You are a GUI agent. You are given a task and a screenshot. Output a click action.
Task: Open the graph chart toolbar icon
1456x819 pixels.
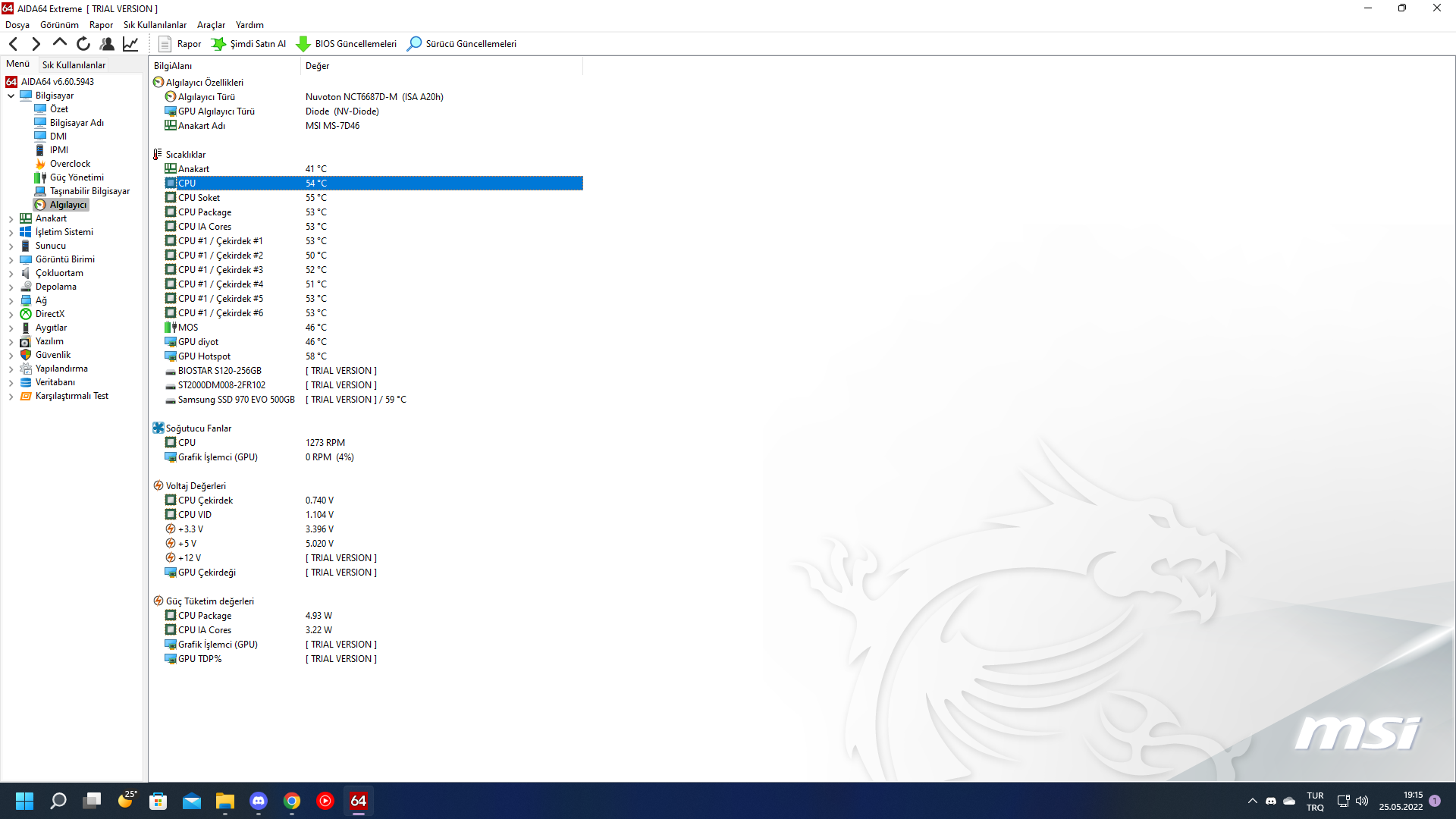coord(130,44)
